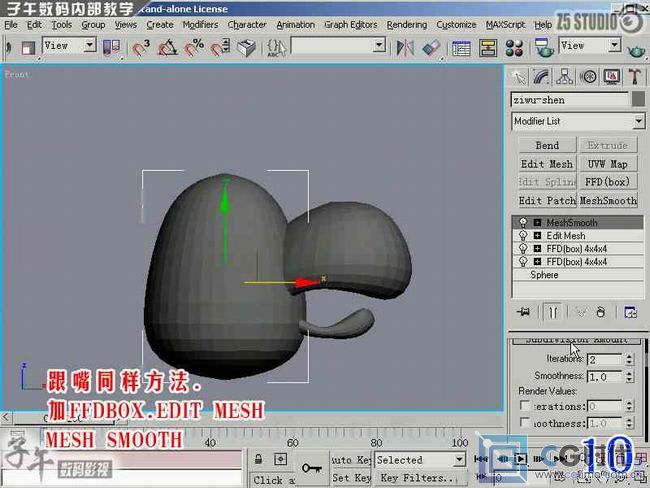Open the reference coordinate View dropdown
The width and height of the screenshot is (650, 488).
(90, 45)
